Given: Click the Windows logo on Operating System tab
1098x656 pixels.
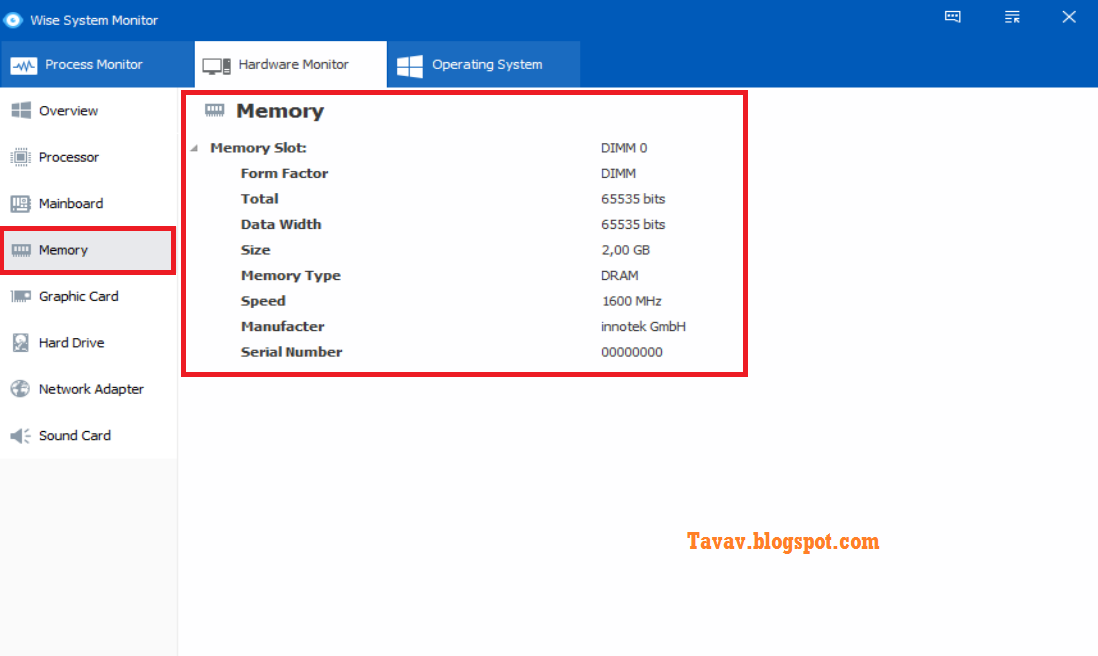Looking at the screenshot, I should click(409, 64).
